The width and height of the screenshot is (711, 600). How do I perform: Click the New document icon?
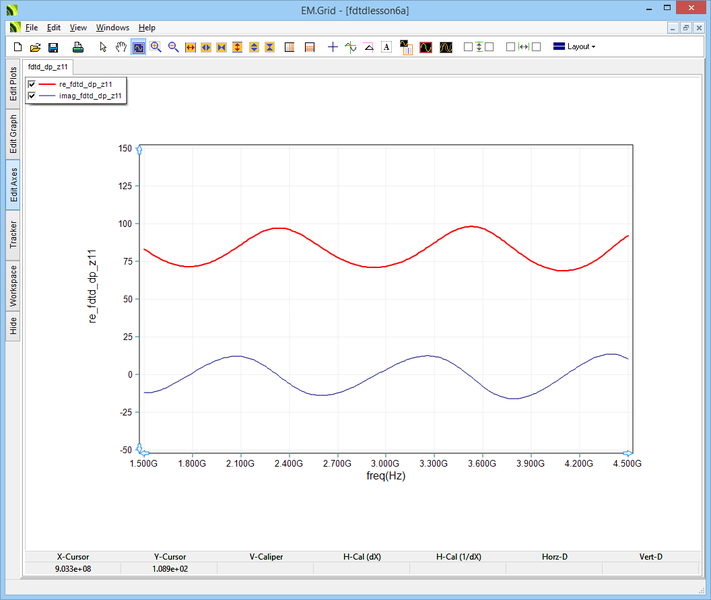(17, 47)
